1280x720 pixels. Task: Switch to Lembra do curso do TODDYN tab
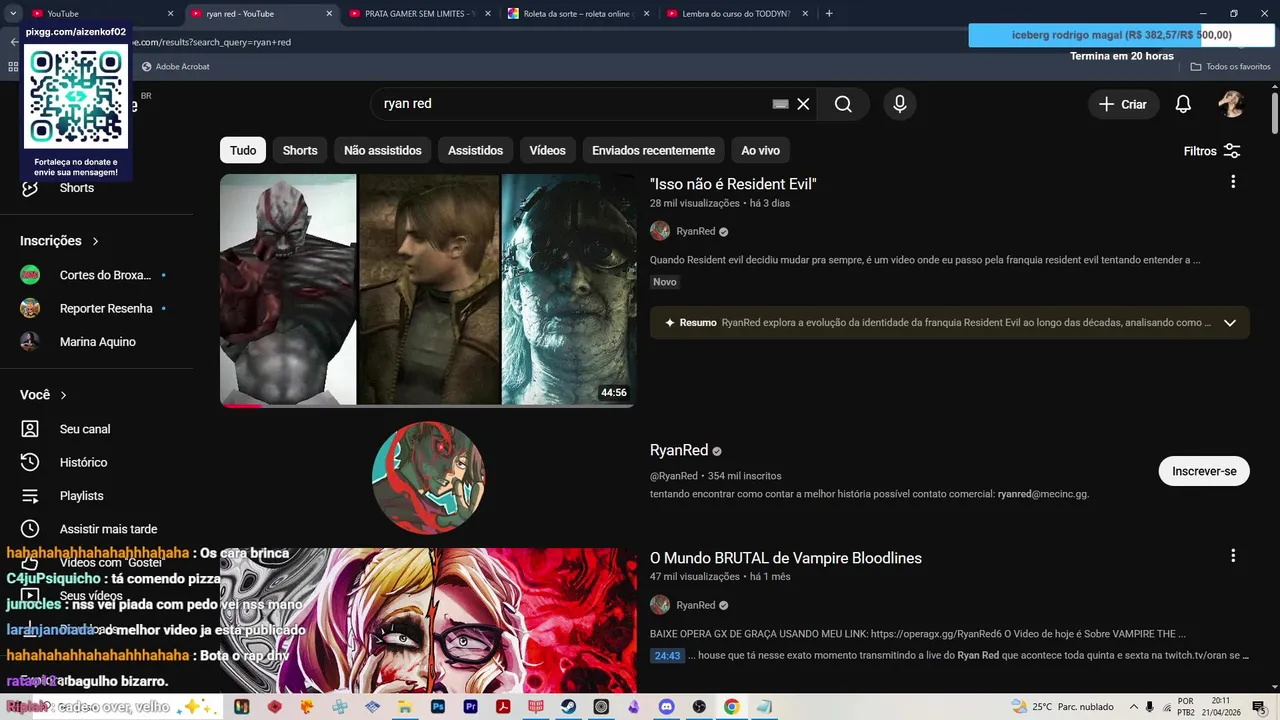[737, 14]
